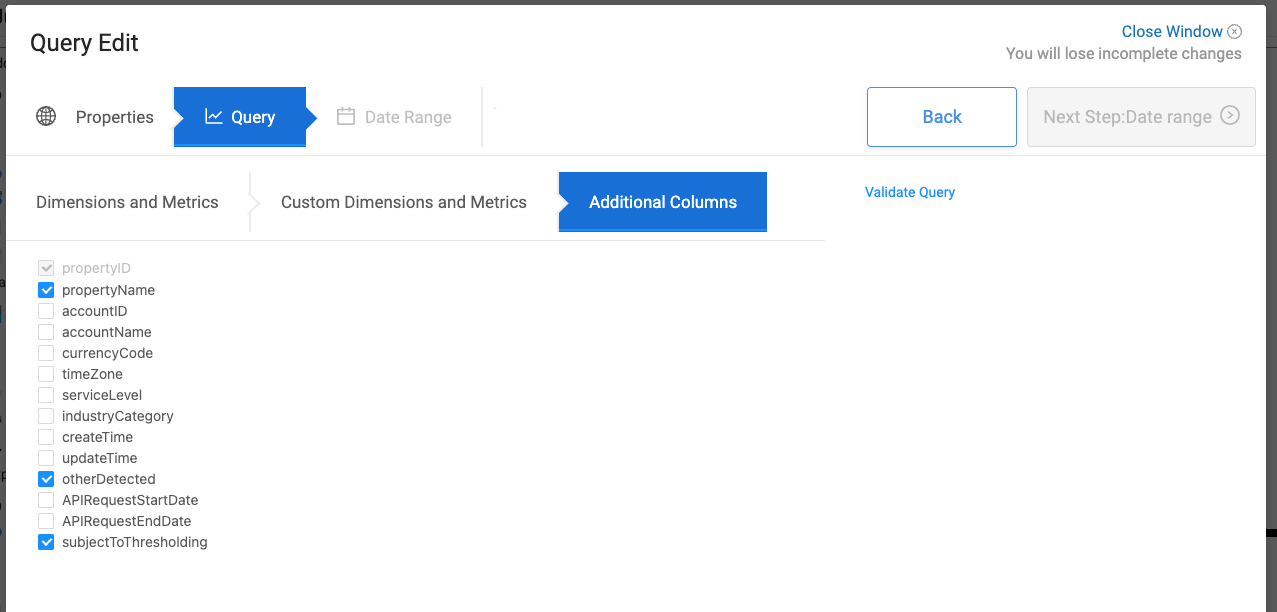Click the arrow icon in Next Step button
This screenshot has width=1277, height=612.
(x=1231, y=116)
